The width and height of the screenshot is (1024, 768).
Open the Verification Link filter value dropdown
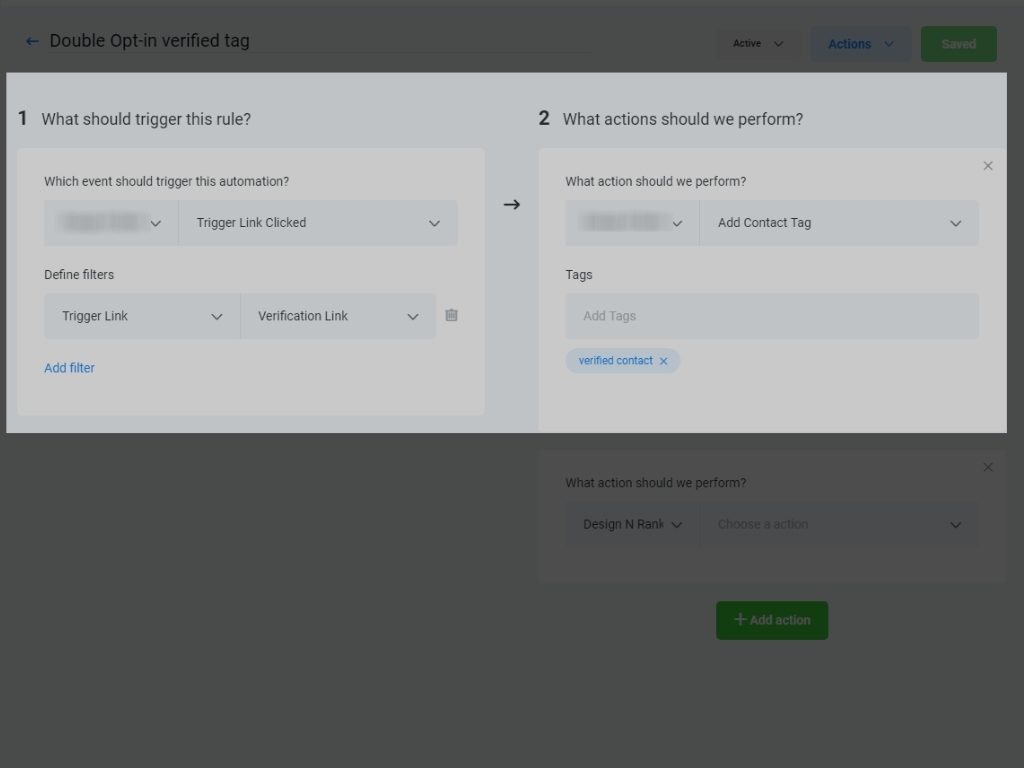click(x=338, y=316)
